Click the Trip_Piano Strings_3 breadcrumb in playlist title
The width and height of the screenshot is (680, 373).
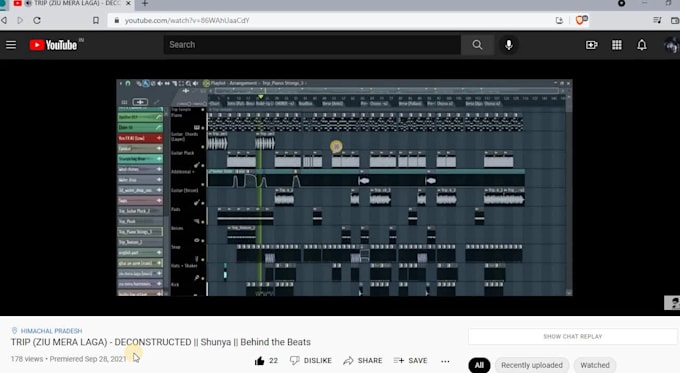click(x=283, y=83)
